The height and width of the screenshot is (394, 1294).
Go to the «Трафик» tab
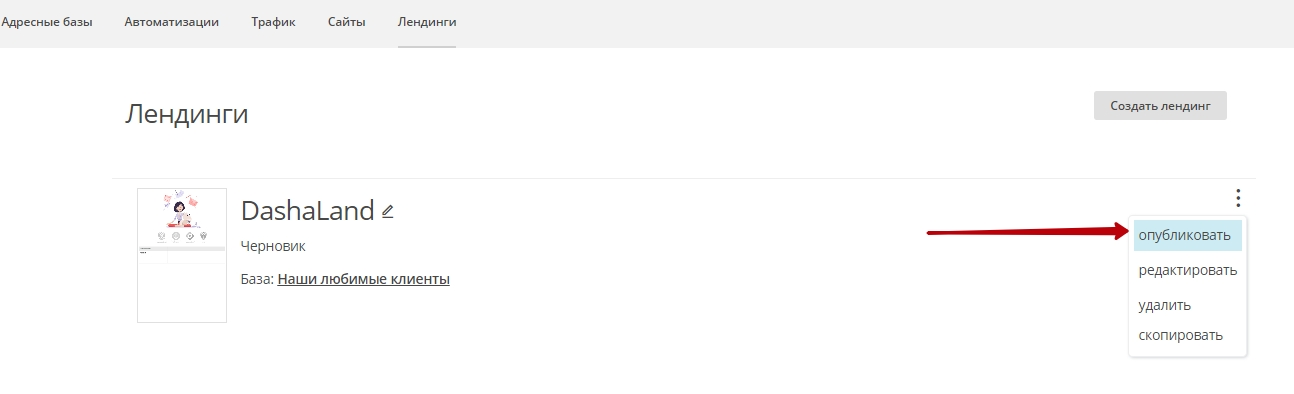point(273,21)
